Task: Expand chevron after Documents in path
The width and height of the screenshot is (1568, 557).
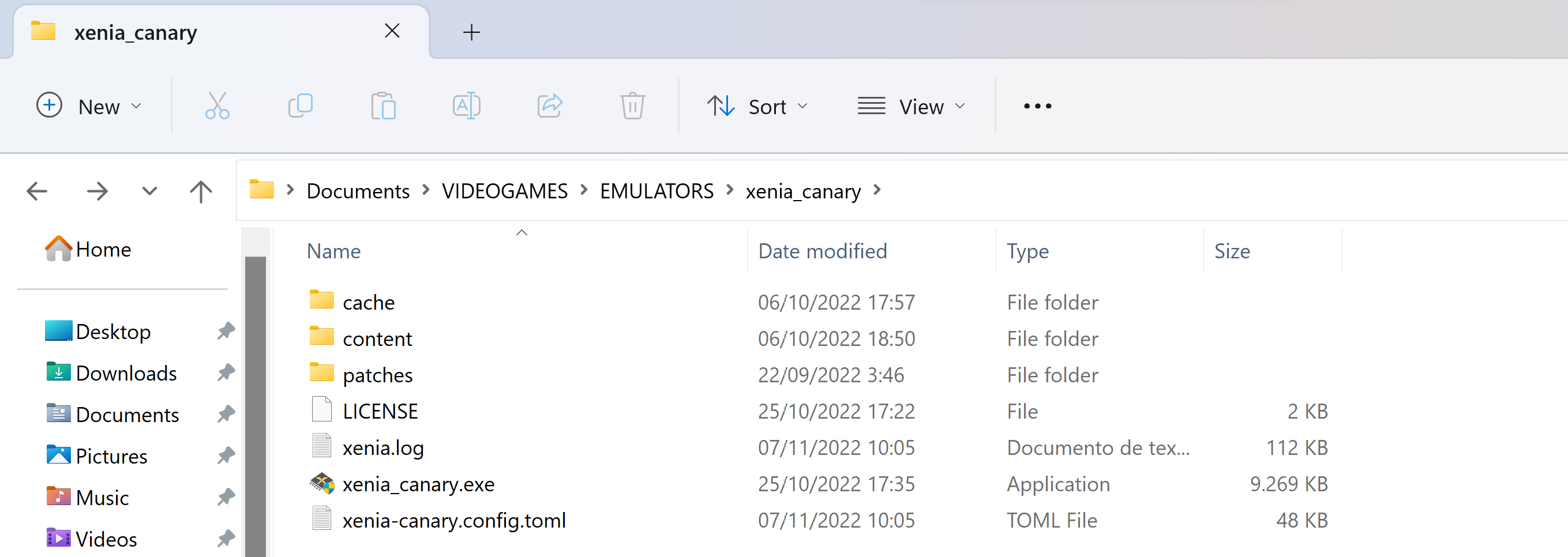Action: pyautogui.click(x=426, y=190)
